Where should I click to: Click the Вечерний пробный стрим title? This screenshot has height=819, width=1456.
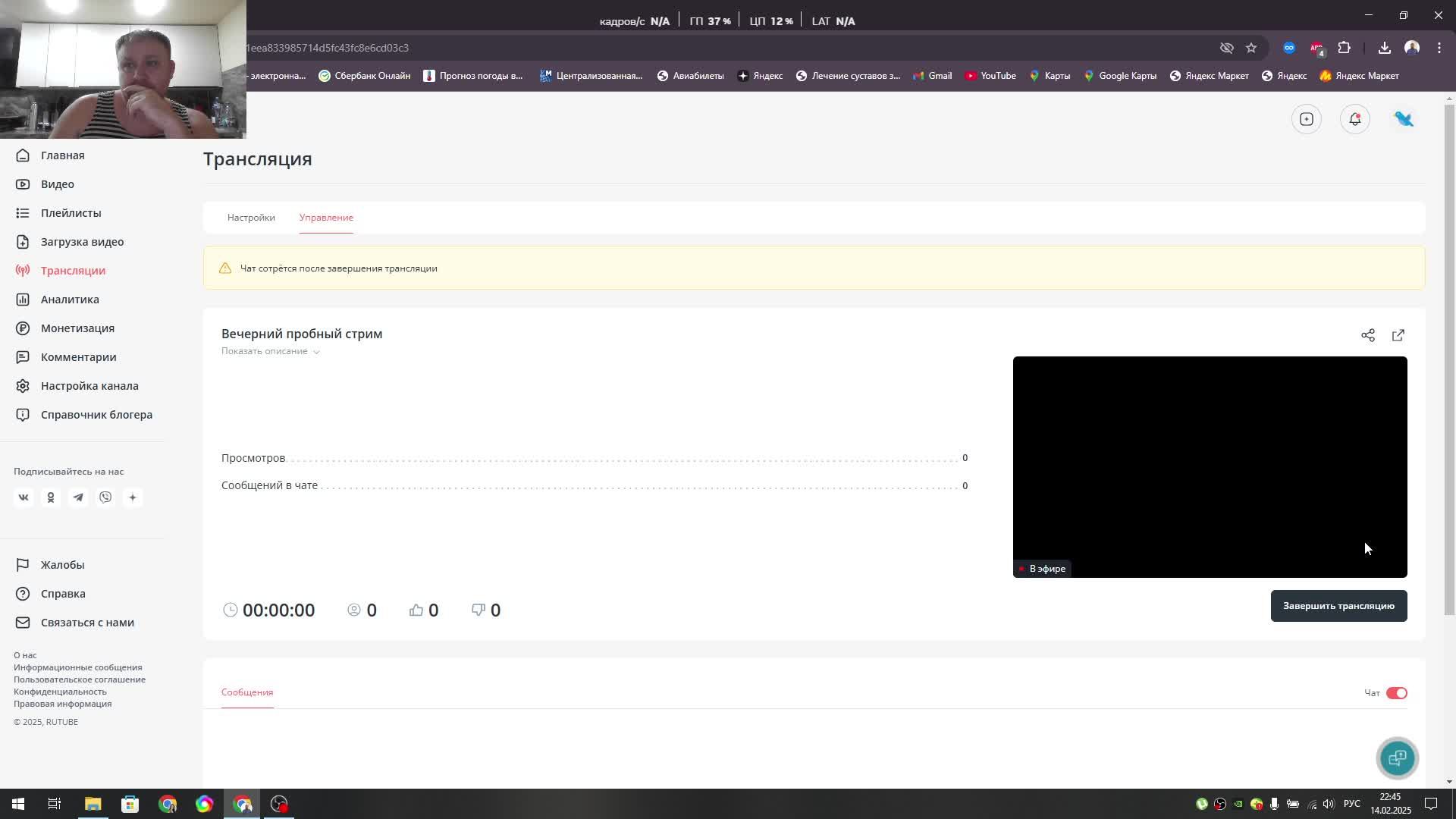click(x=302, y=334)
